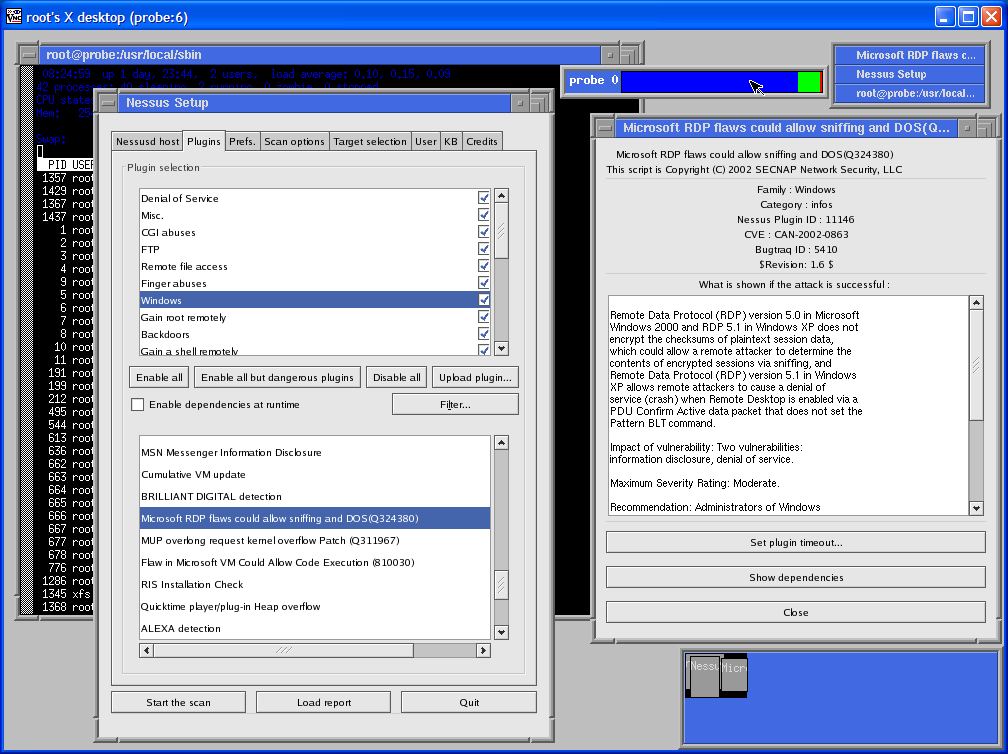1008x754 pixels.
Task: Select MSN Messenger Information Disclosure plugin
Action: coord(315,453)
